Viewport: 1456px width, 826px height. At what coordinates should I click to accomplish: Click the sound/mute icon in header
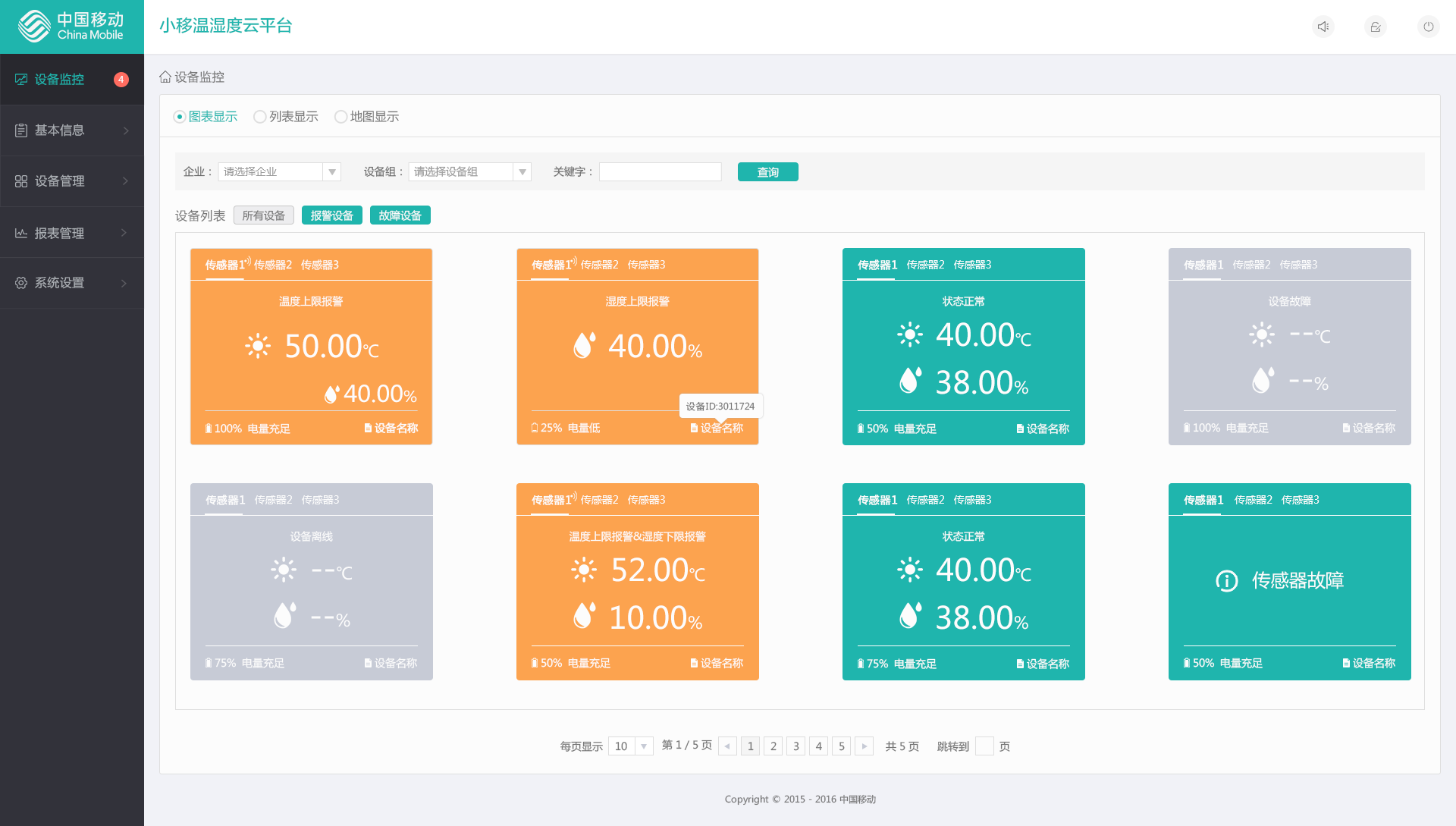tap(1323, 27)
